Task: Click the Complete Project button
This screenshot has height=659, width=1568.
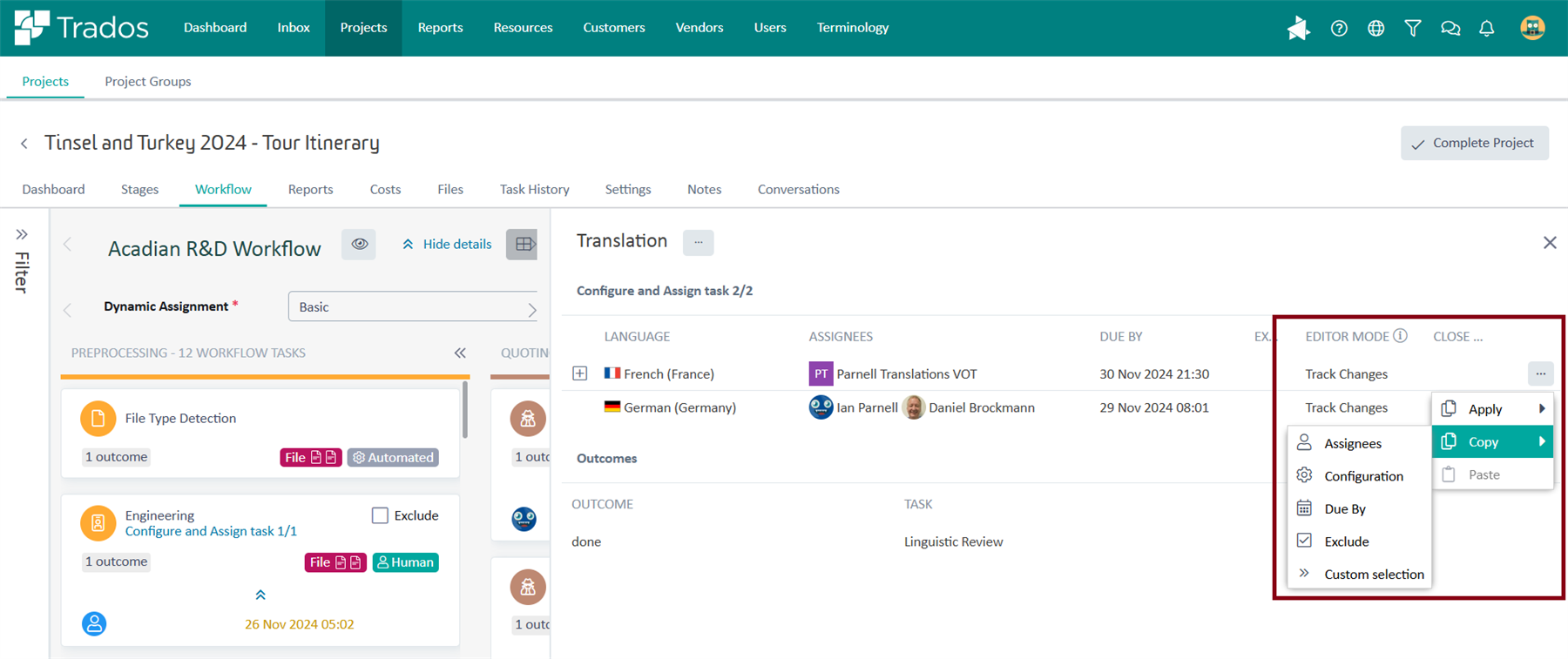Action: tap(1474, 144)
